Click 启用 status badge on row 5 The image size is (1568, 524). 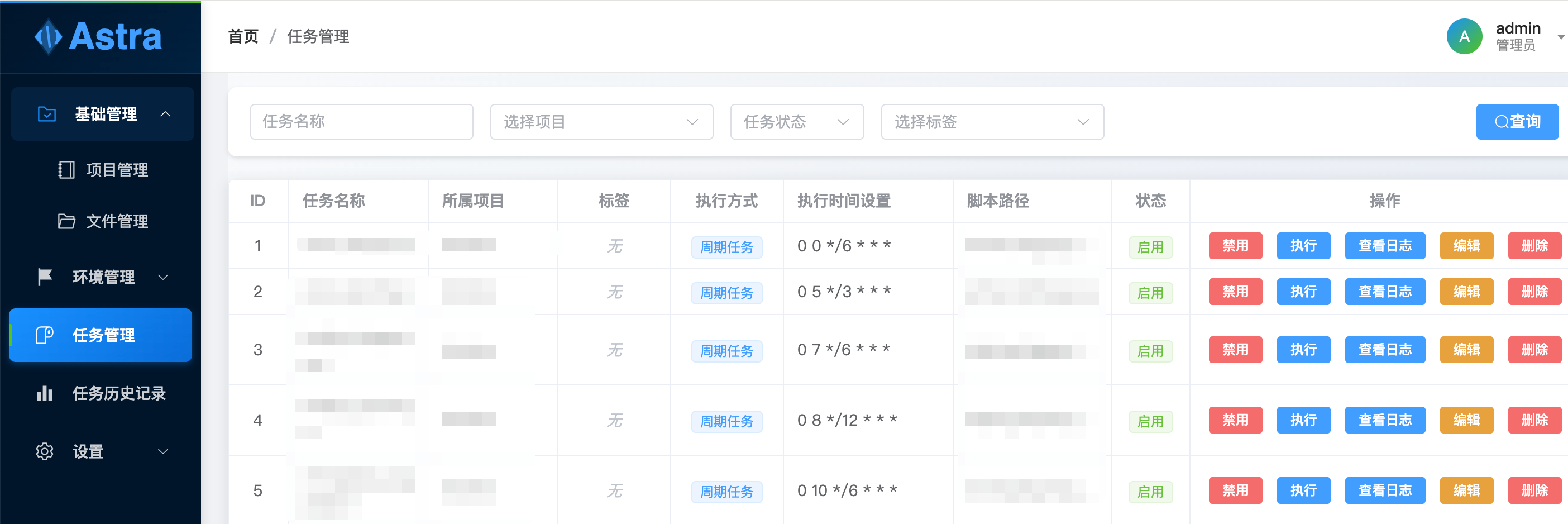click(x=1150, y=490)
